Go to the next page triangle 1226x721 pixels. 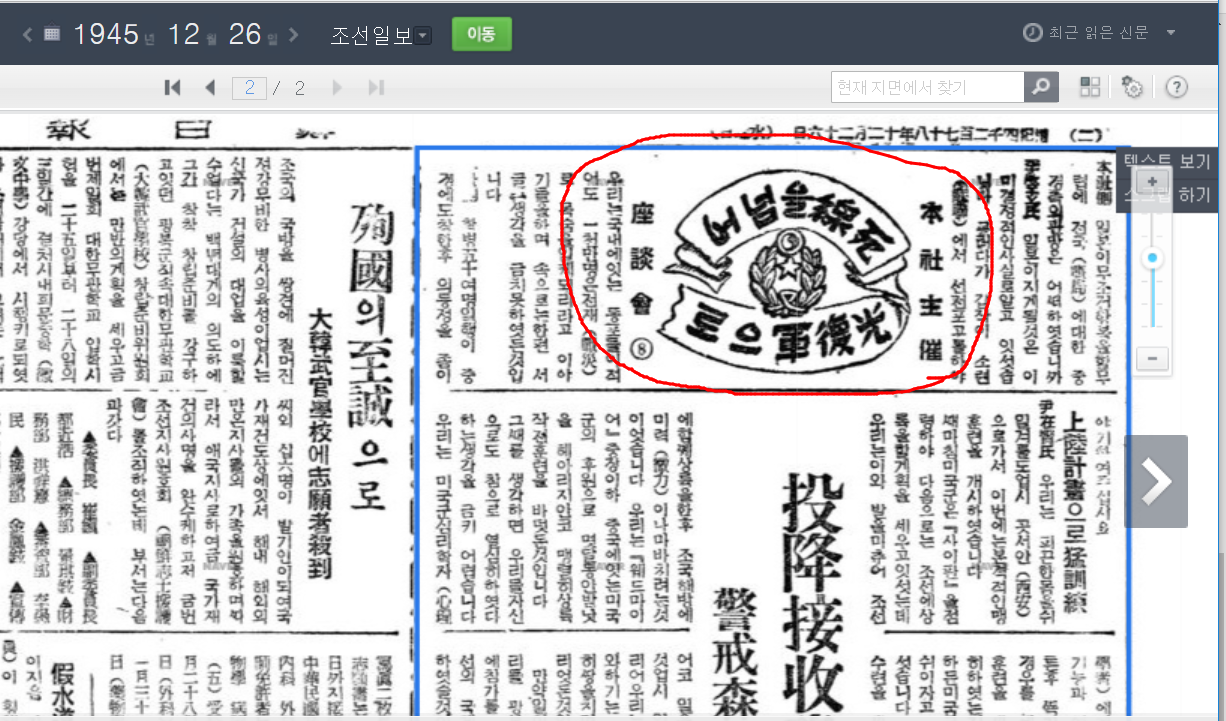(x=337, y=88)
